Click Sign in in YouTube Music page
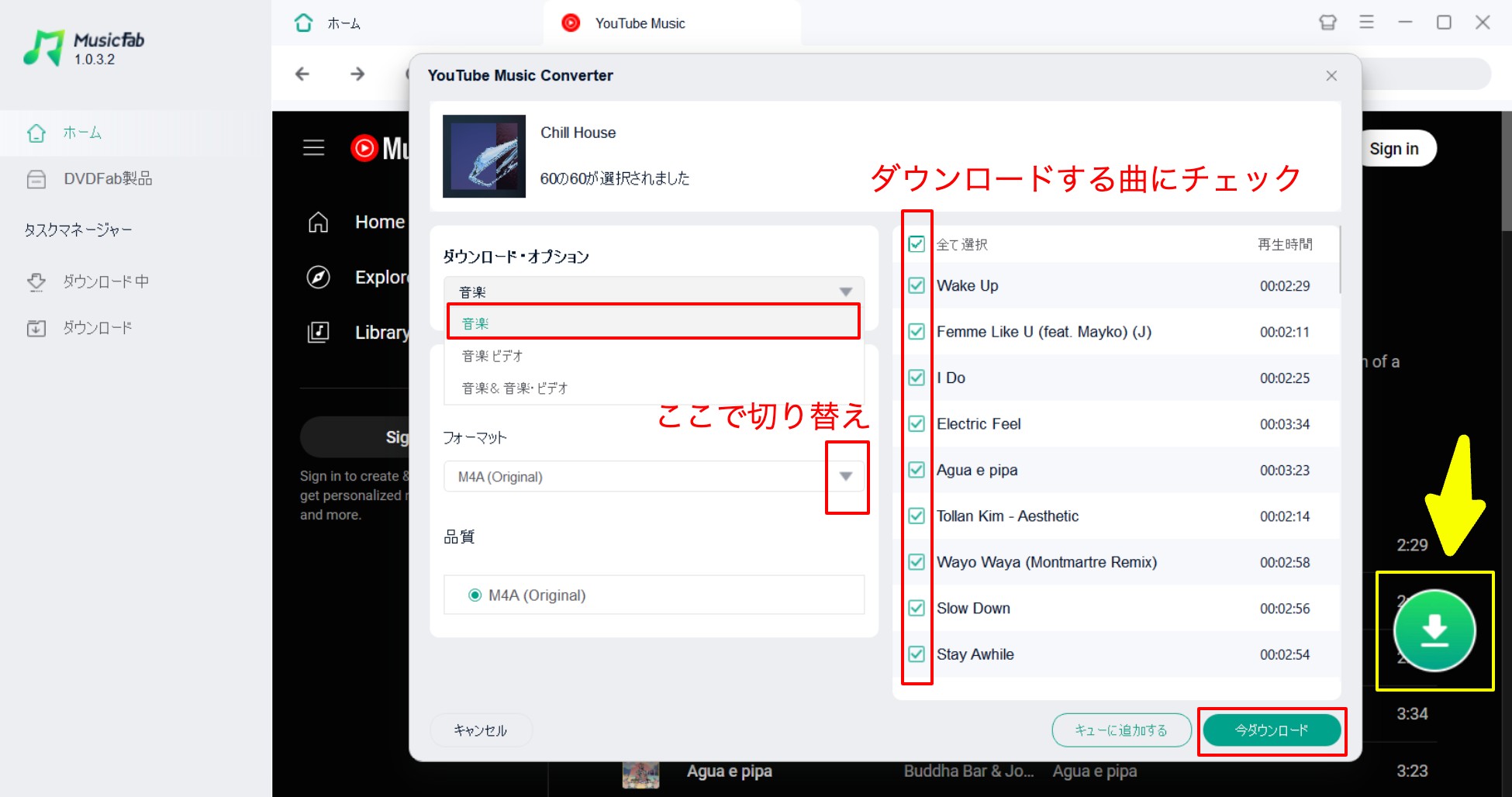This screenshot has height=797, width=1512. [1394, 149]
